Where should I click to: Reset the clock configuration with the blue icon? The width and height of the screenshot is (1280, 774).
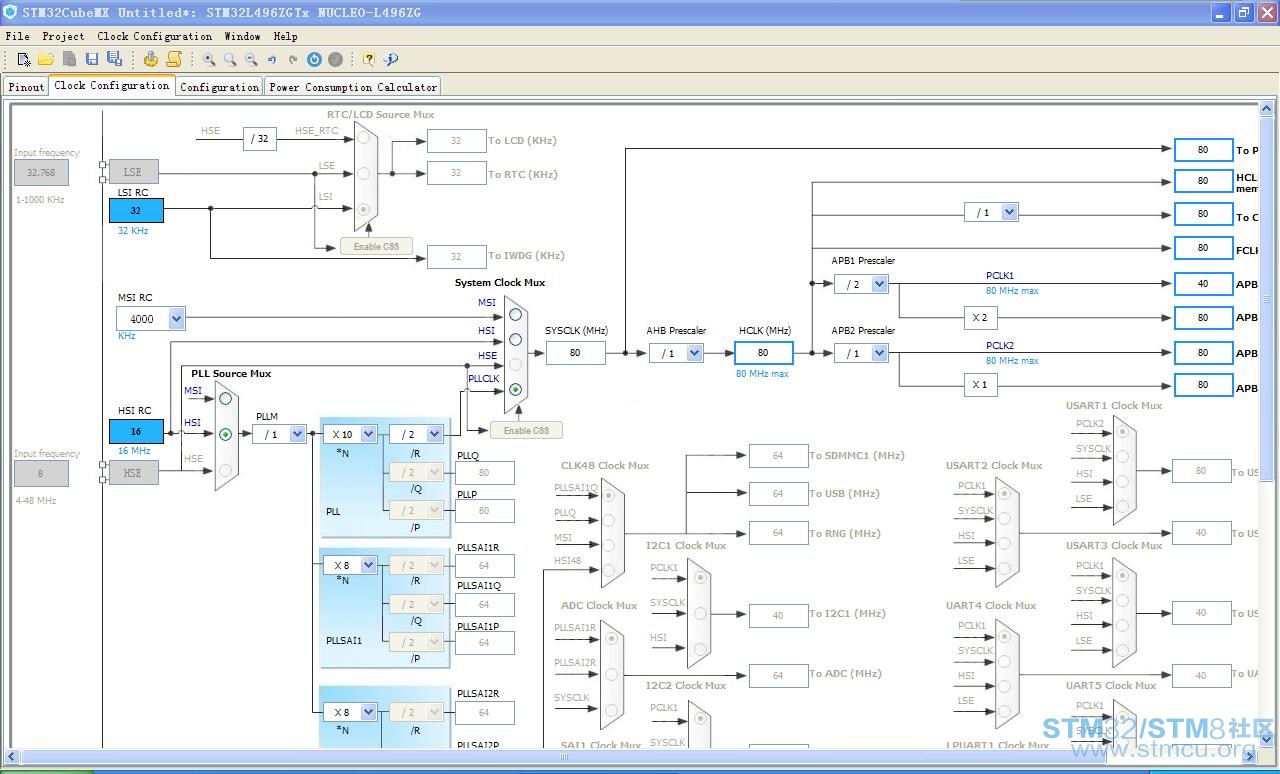coord(314,59)
